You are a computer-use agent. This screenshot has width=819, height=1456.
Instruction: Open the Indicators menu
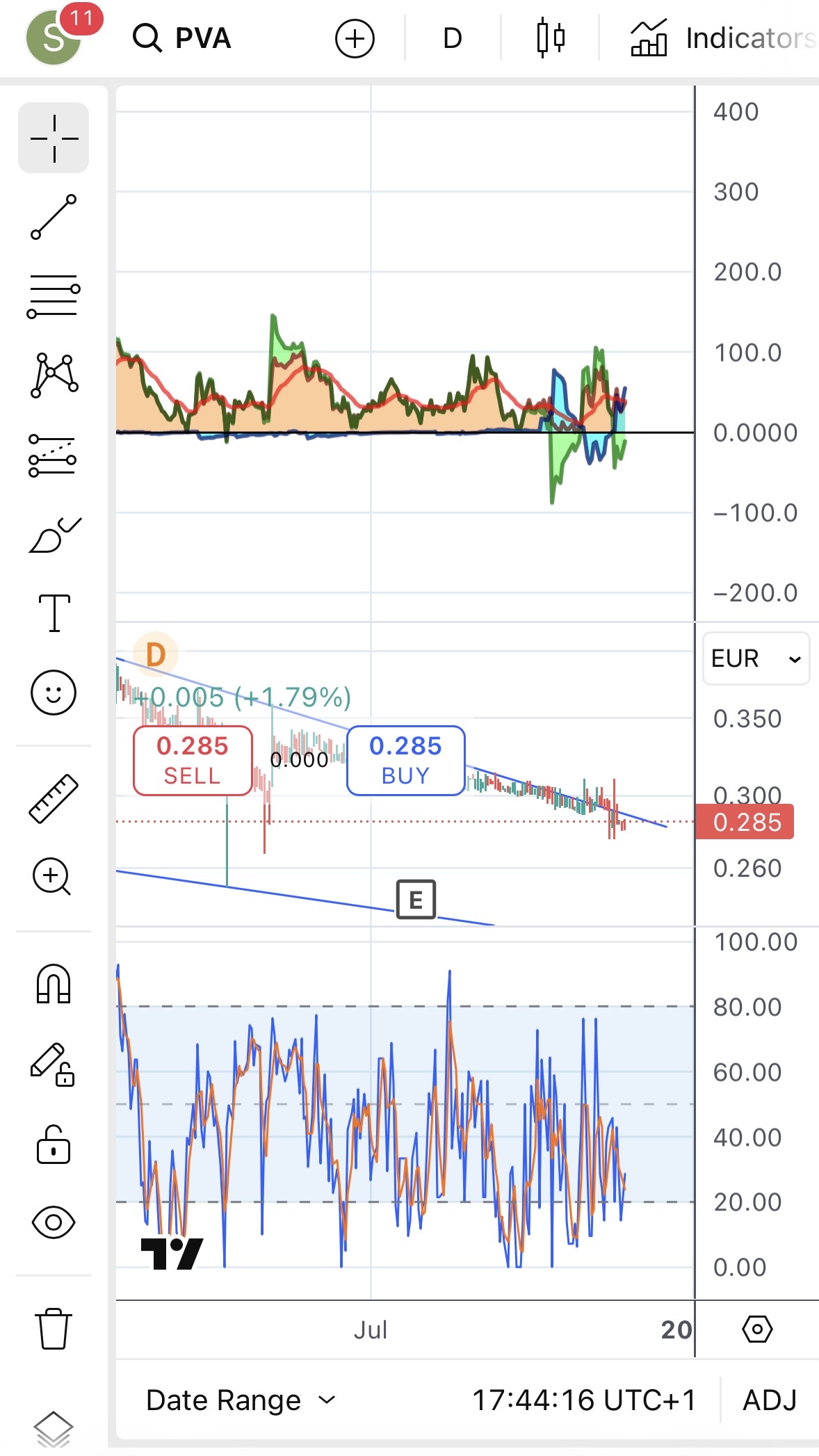723,38
